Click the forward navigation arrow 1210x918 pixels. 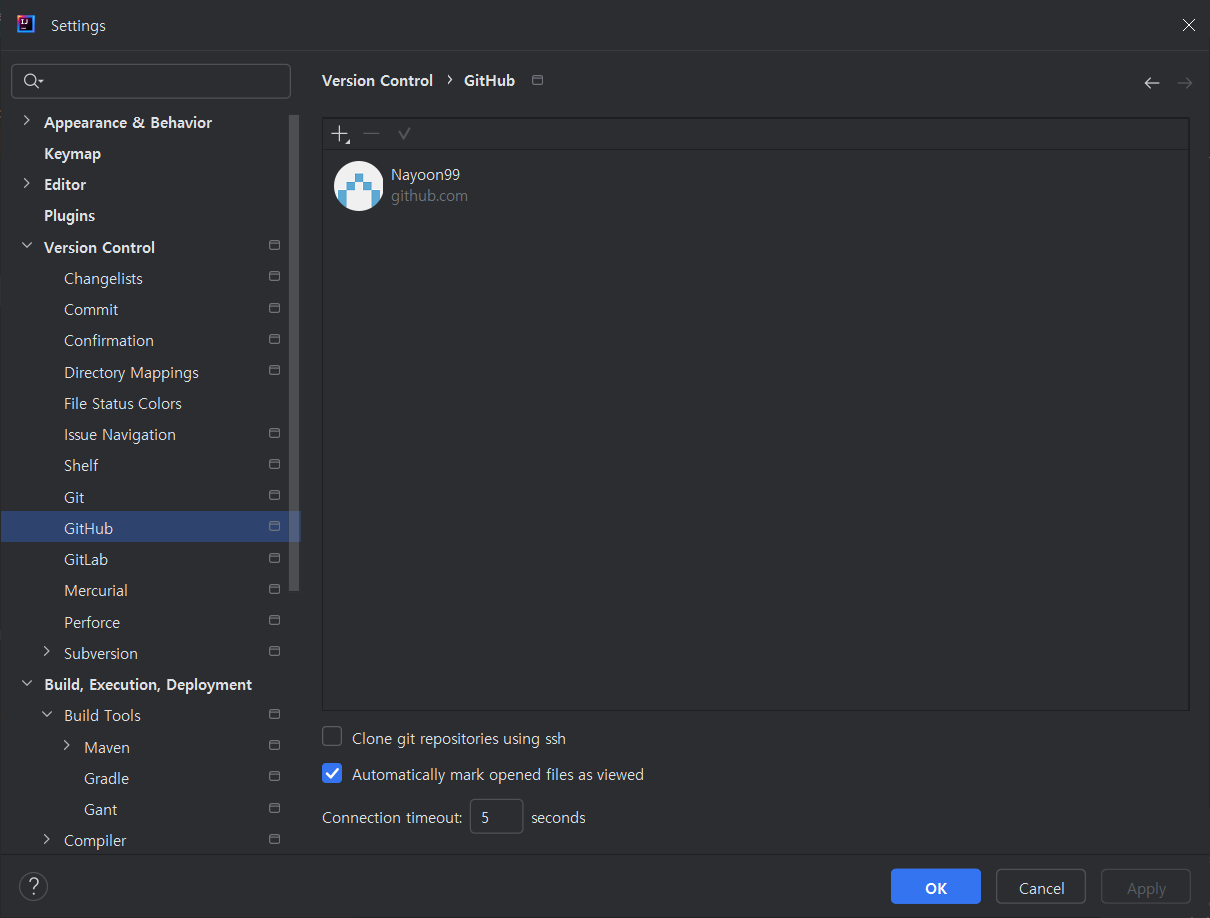[1185, 83]
